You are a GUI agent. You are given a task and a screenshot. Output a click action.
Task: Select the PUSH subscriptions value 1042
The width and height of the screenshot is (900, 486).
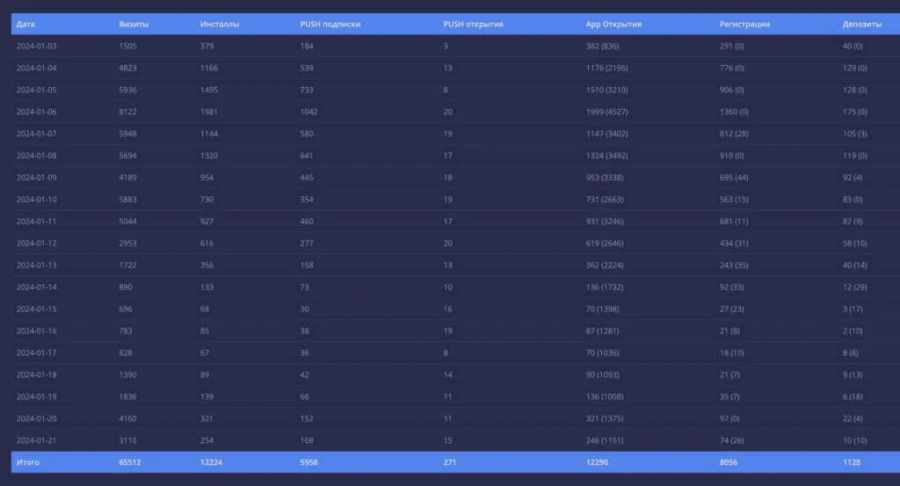(x=312, y=112)
